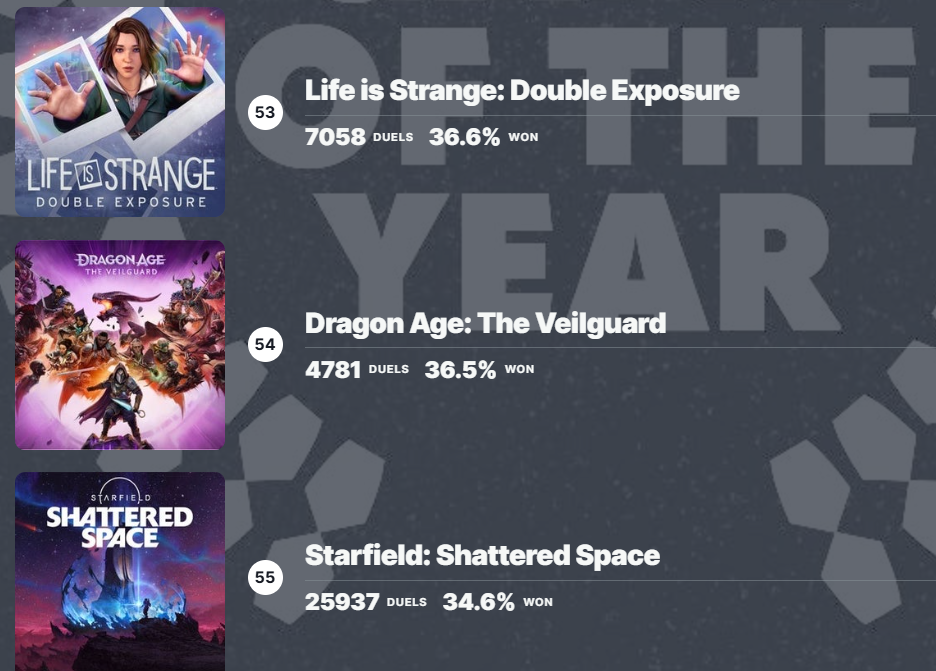The height and width of the screenshot is (671, 936).
Task: Select the Starfield: Shattered Space cover thumbnail
Action: (x=120, y=572)
